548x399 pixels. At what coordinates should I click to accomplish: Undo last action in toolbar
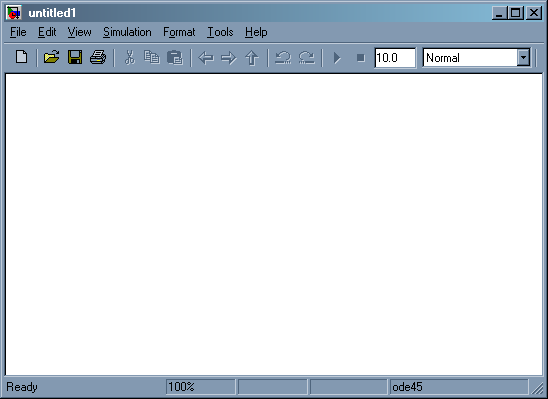(283, 57)
